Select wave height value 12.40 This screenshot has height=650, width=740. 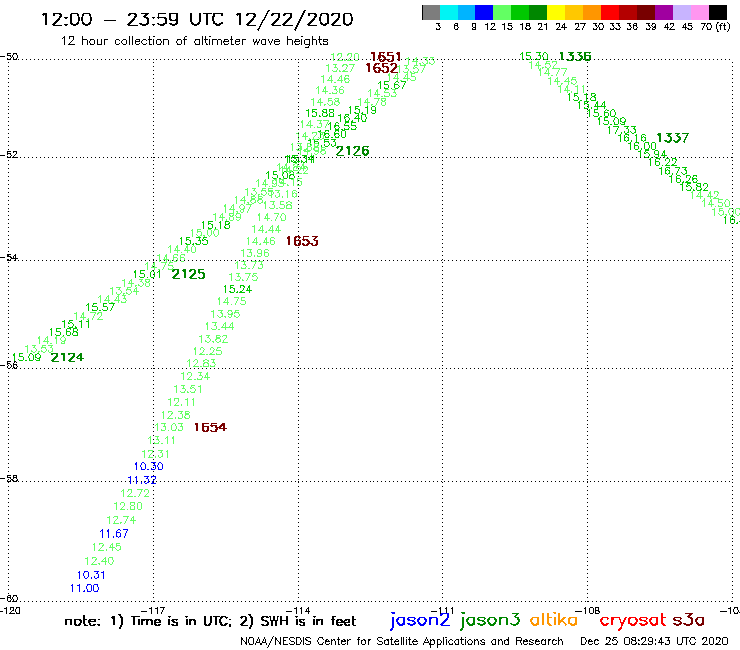point(99,561)
